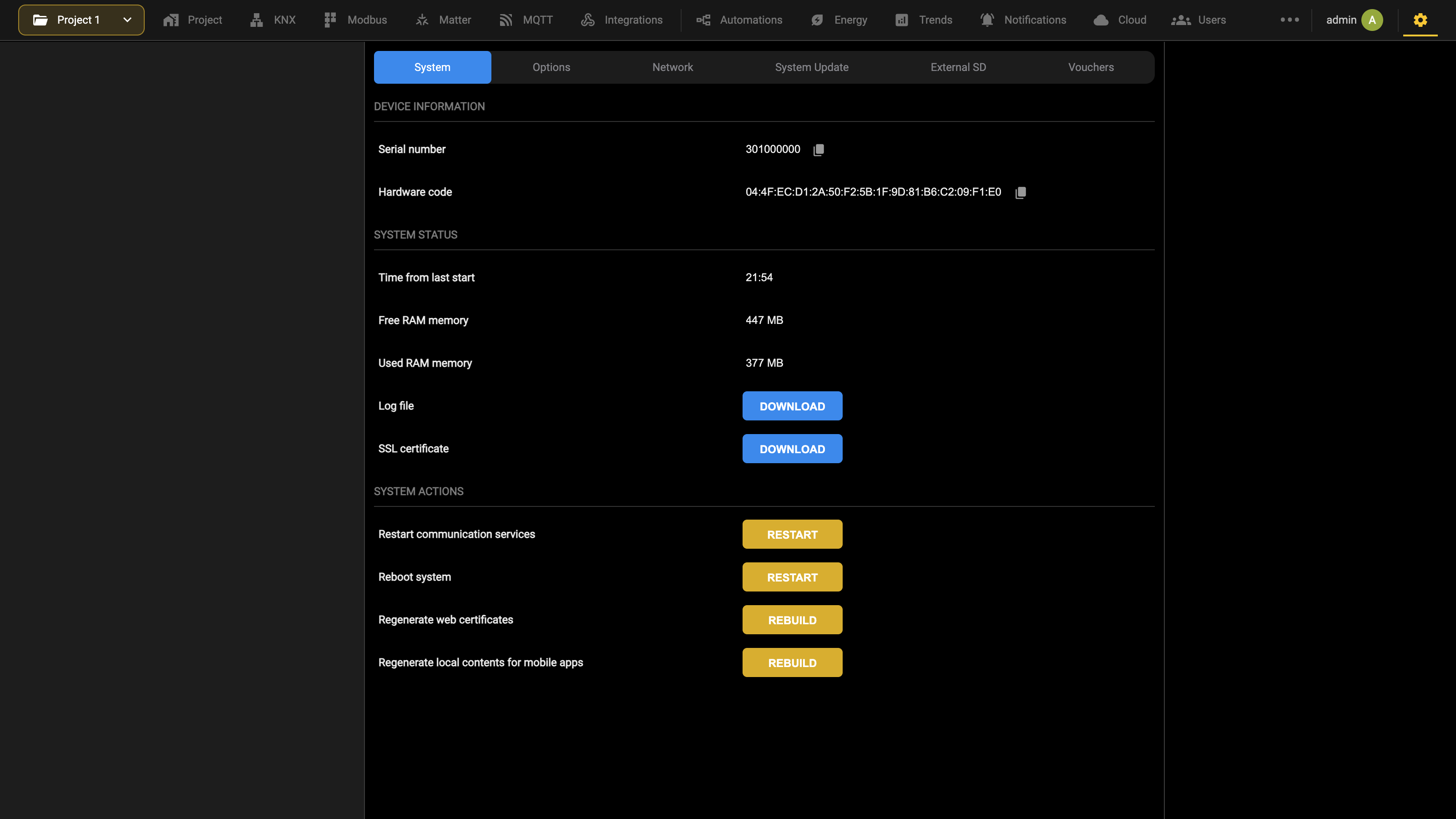This screenshot has height=819, width=1456.
Task: Open the Trends page
Action: click(924, 20)
